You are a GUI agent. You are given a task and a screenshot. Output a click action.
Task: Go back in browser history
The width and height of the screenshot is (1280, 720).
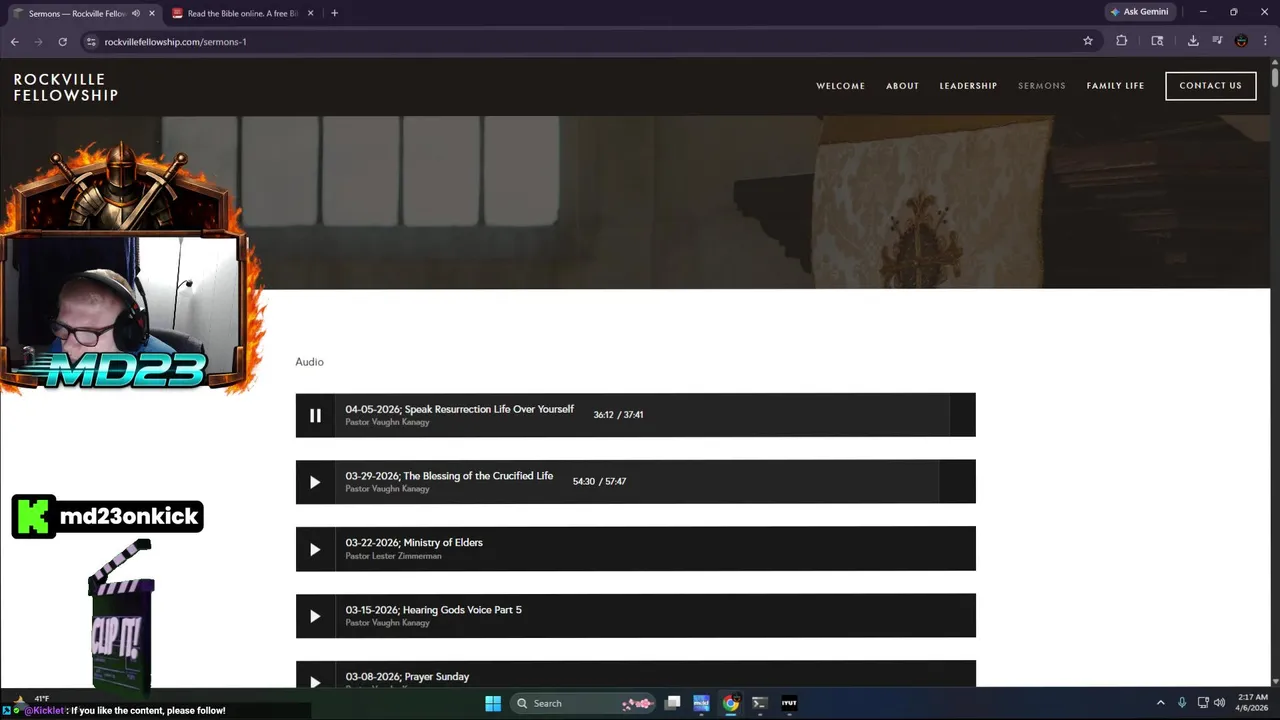14,41
